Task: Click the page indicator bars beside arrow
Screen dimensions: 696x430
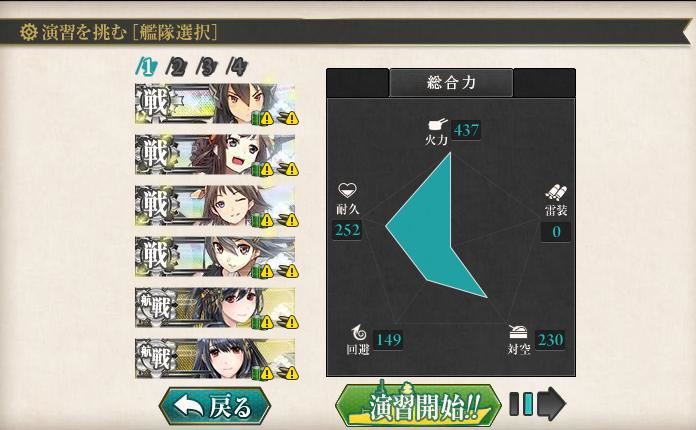Action: [x=521, y=403]
